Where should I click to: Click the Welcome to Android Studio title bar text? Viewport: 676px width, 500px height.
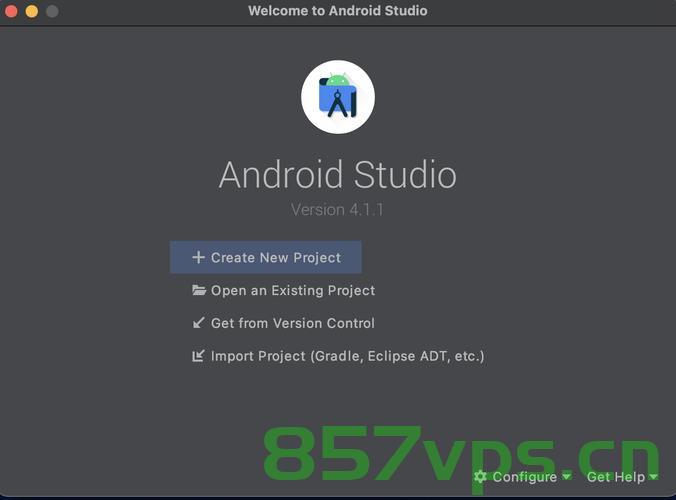coord(338,11)
